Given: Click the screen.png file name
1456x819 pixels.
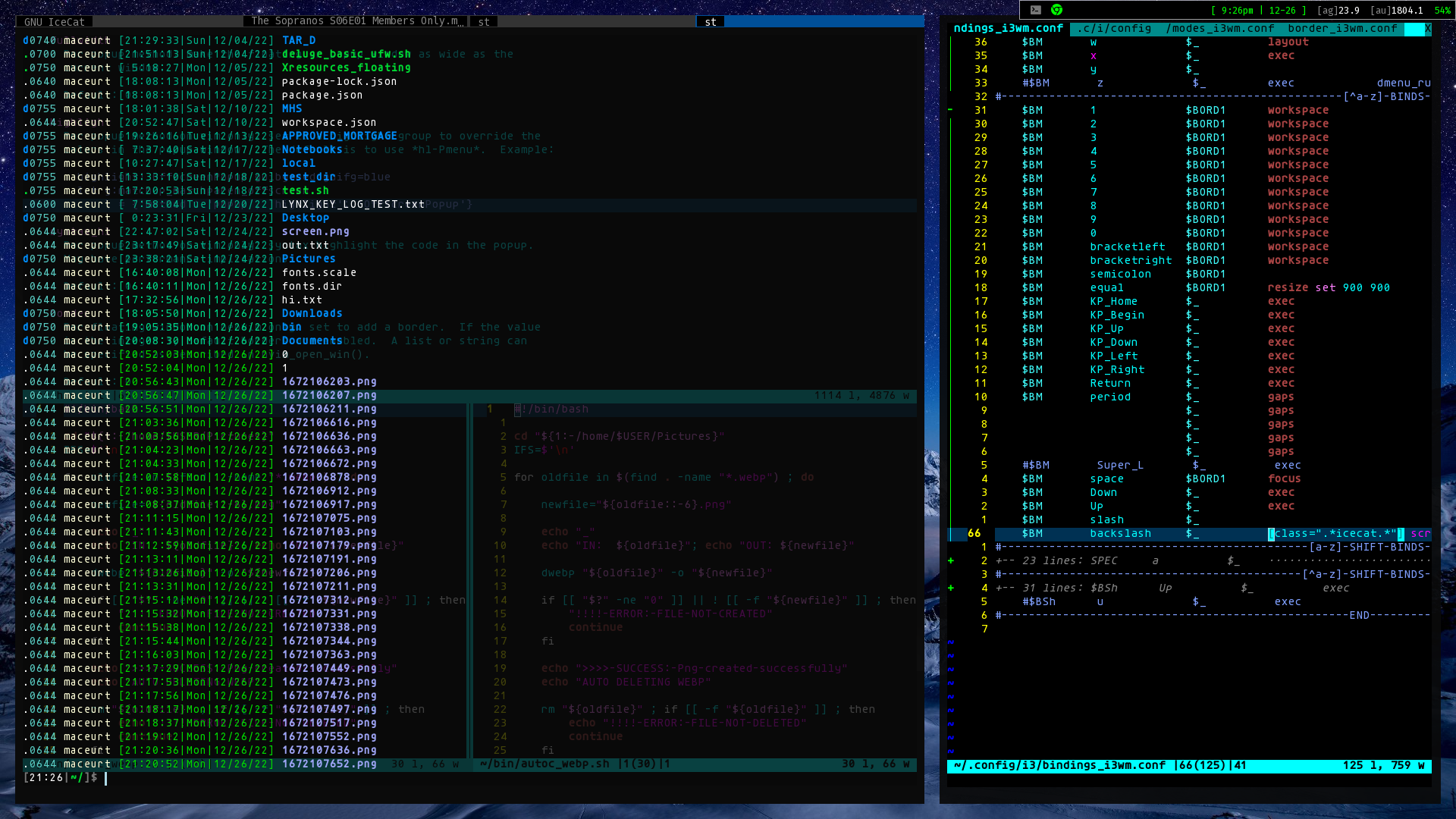Looking at the screenshot, I should pos(315,231).
